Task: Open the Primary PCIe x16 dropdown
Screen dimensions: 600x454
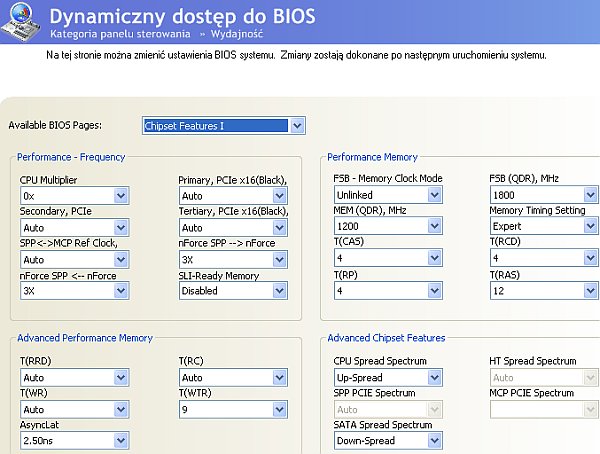Action: [x=279, y=196]
